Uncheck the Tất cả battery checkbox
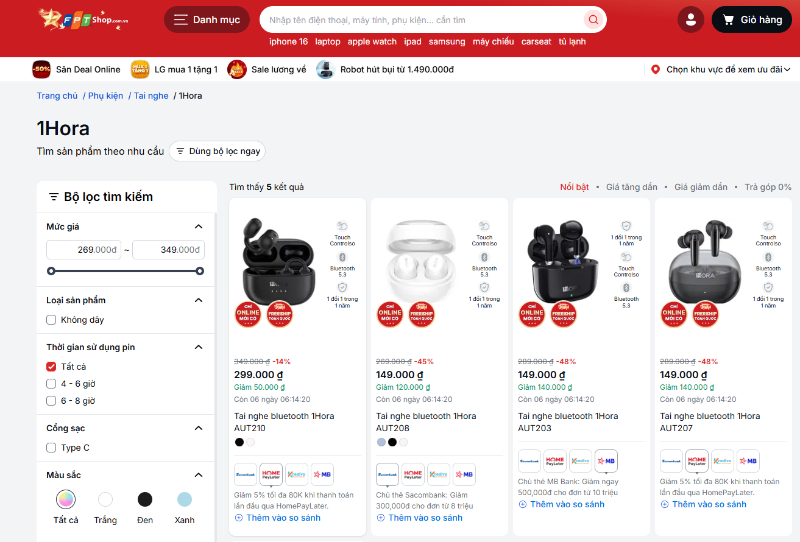This screenshot has height=542, width=800. [x=51, y=366]
